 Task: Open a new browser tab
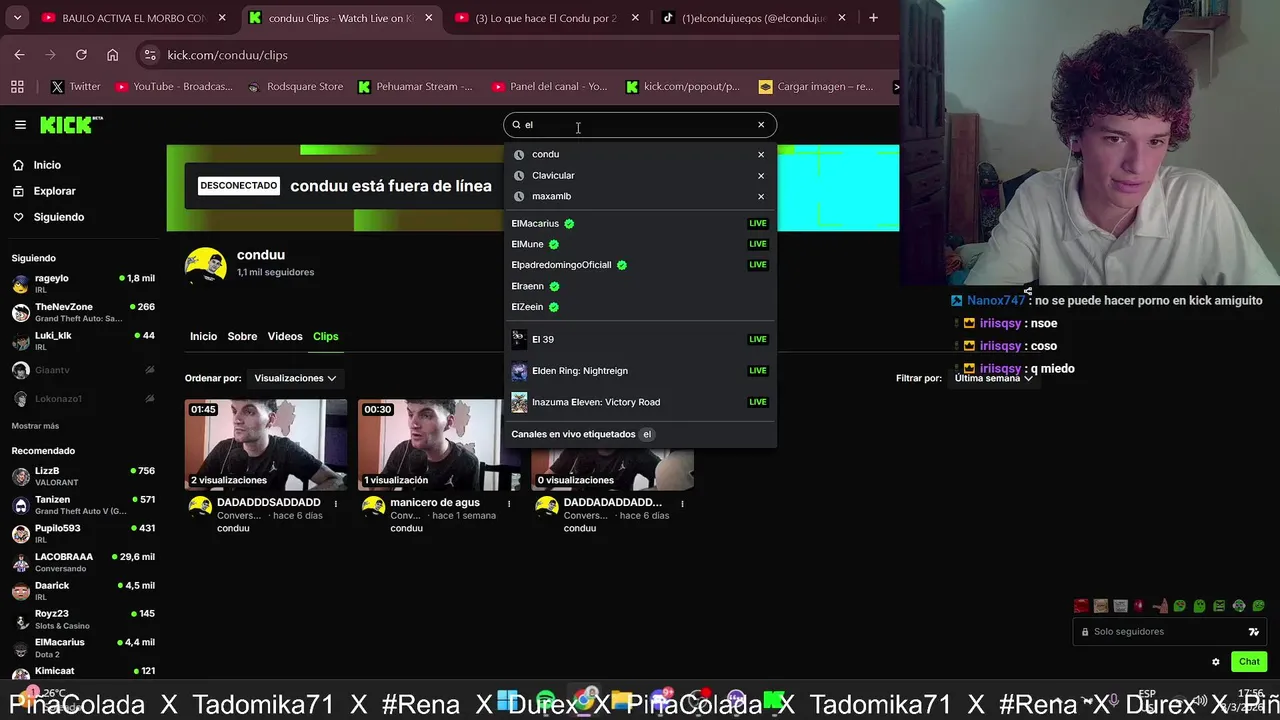(x=873, y=18)
